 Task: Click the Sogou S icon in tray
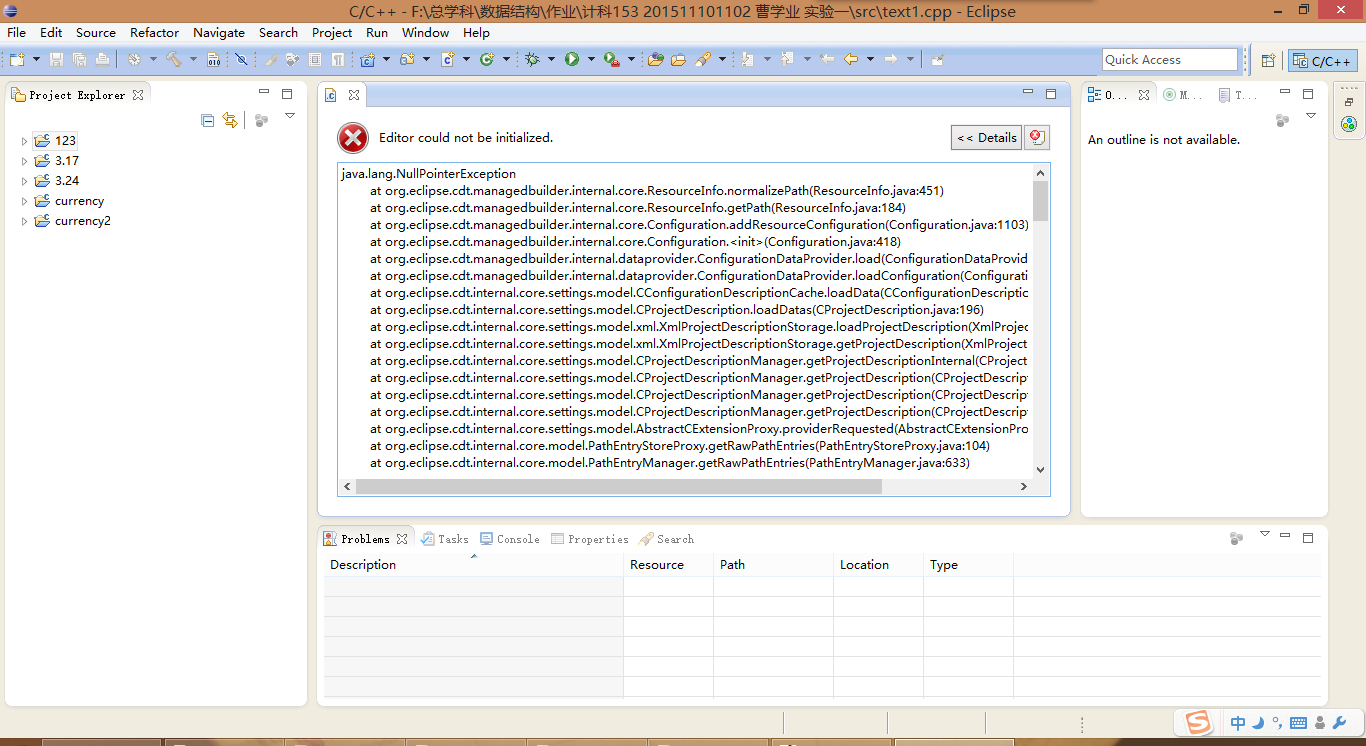(x=1198, y=722)
